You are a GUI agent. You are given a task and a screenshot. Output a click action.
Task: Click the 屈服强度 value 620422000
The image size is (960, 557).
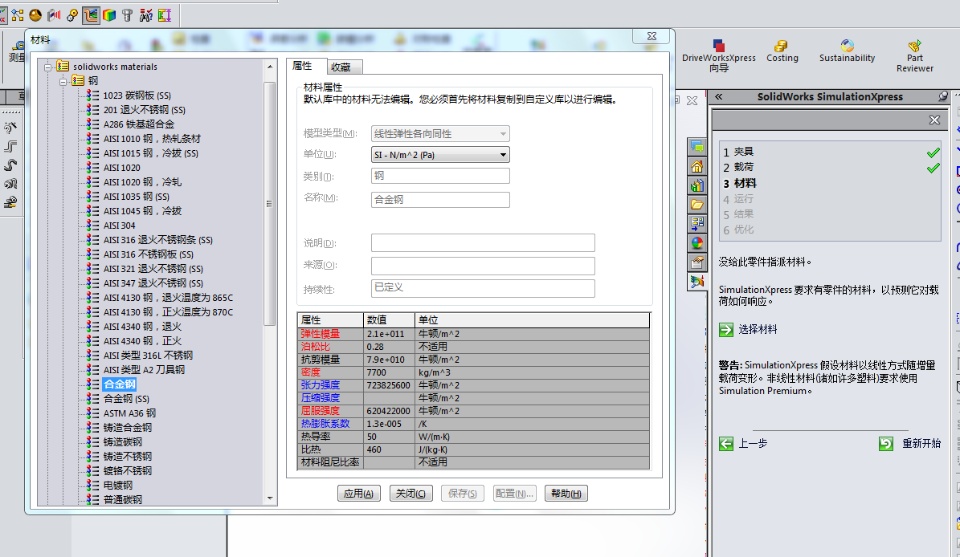click(x=388, y=411)
